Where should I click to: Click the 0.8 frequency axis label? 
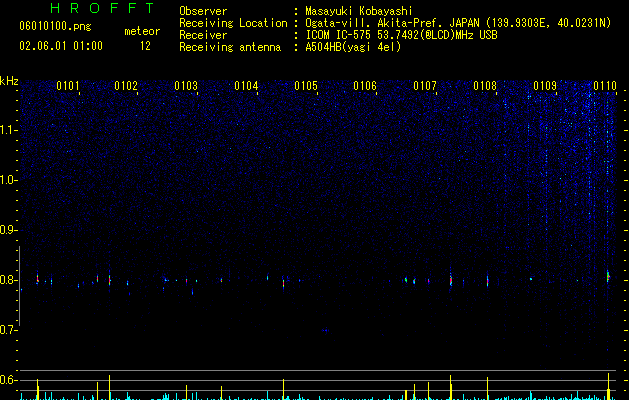point(9,280)
